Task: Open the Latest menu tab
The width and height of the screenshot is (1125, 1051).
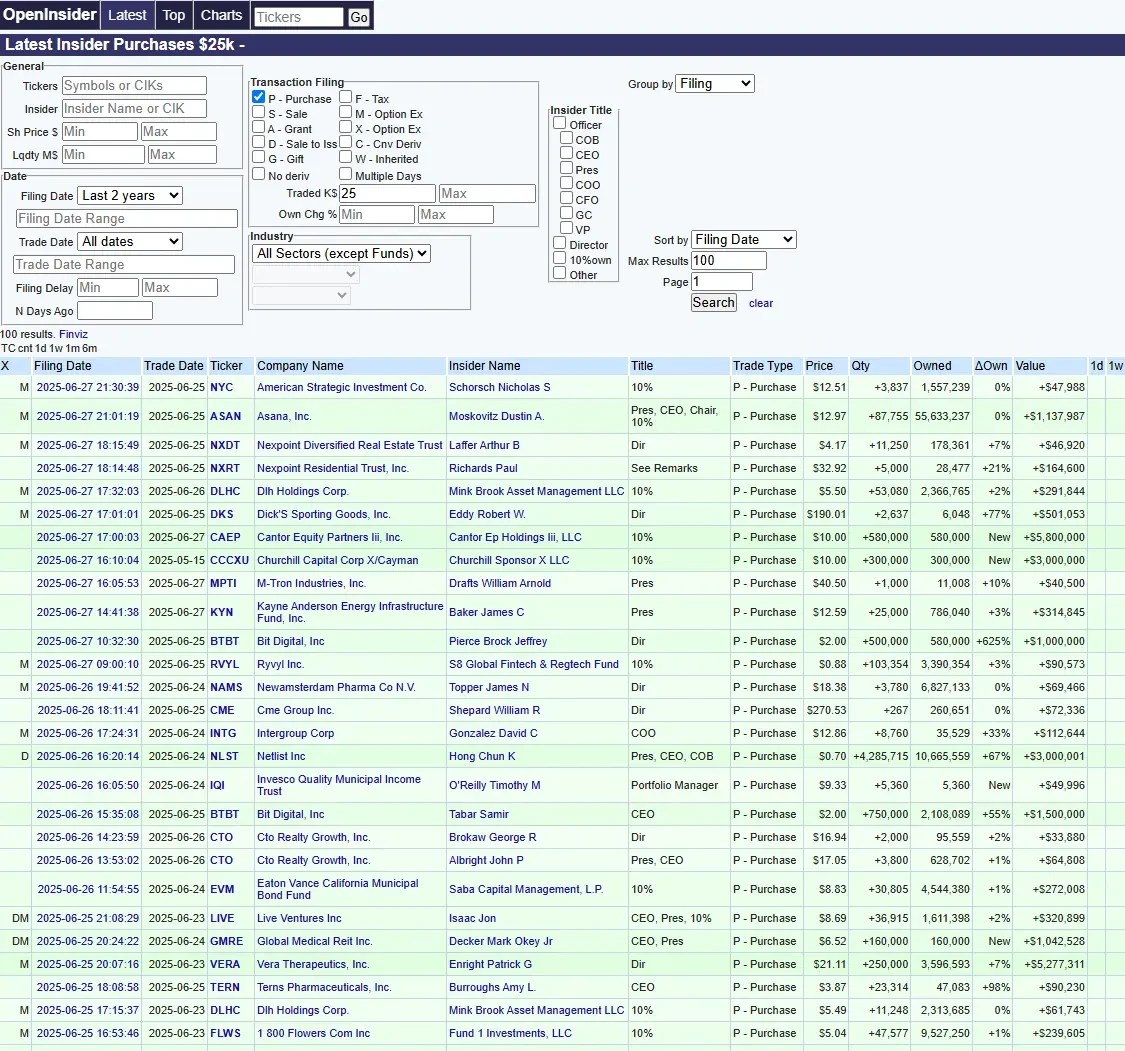Action: (127, 15)
